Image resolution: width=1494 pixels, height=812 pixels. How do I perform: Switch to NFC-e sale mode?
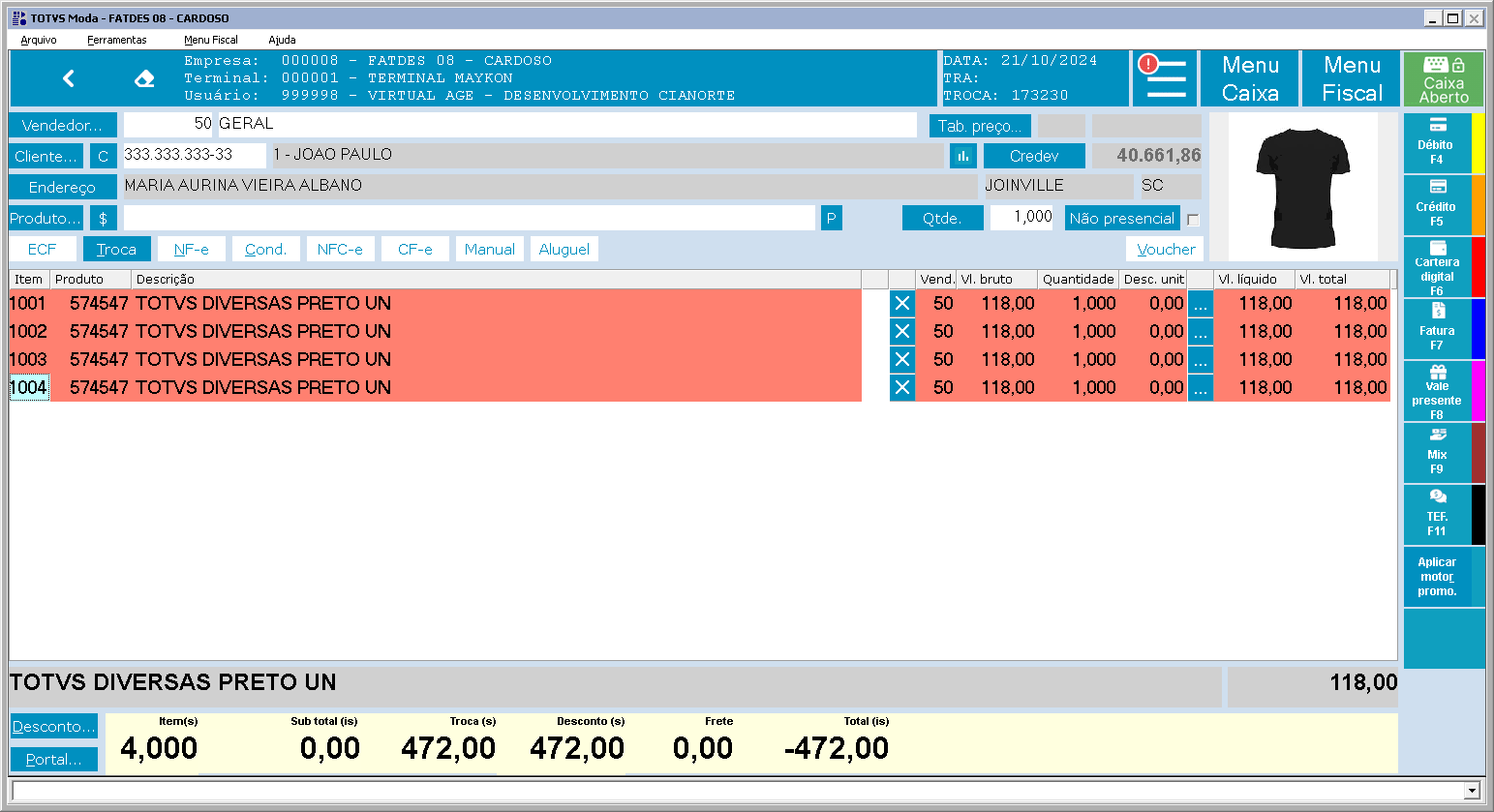pyautogui.click(x=340, y=250)
